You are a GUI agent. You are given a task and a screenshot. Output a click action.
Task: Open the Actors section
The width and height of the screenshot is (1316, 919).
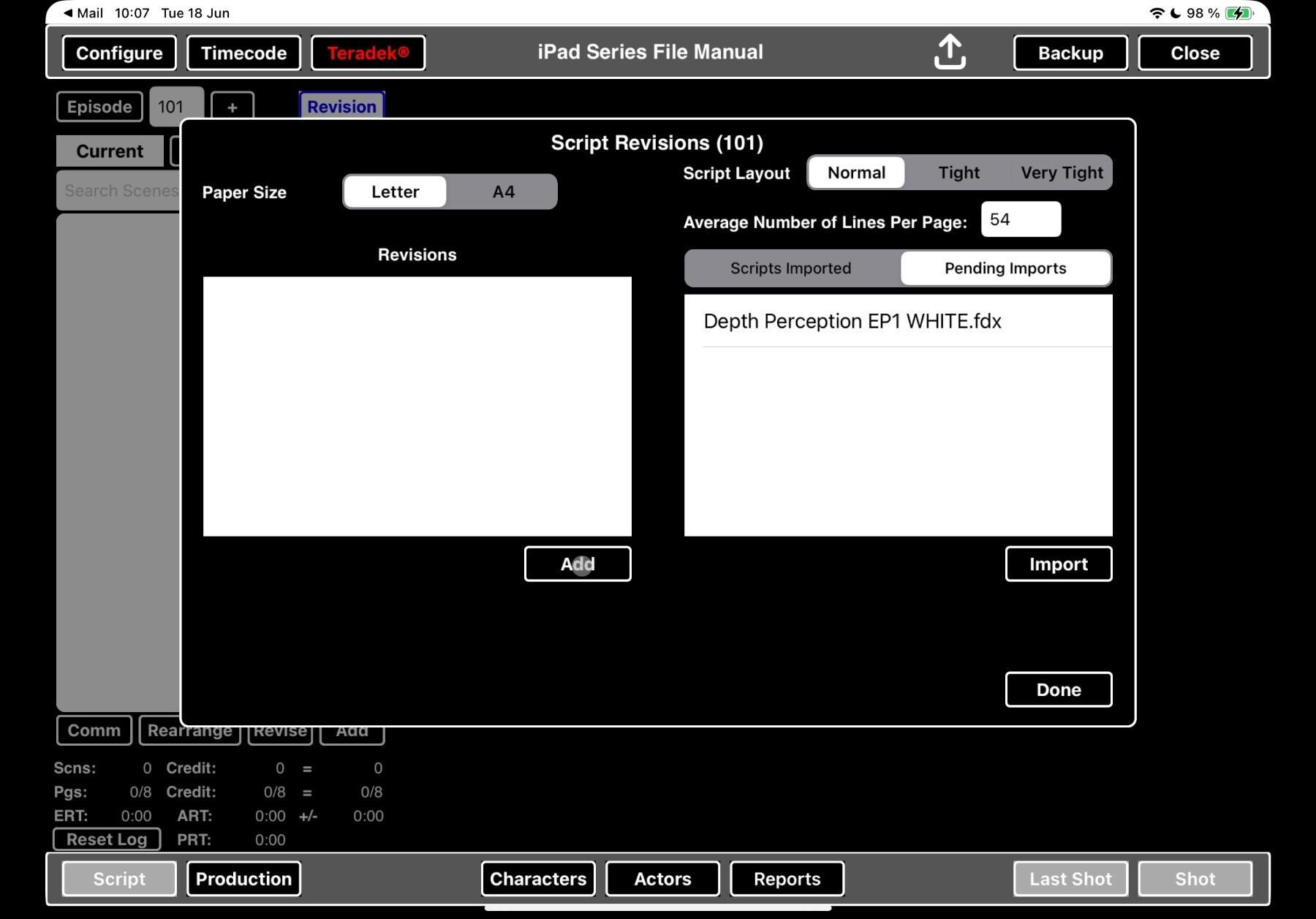662,879
